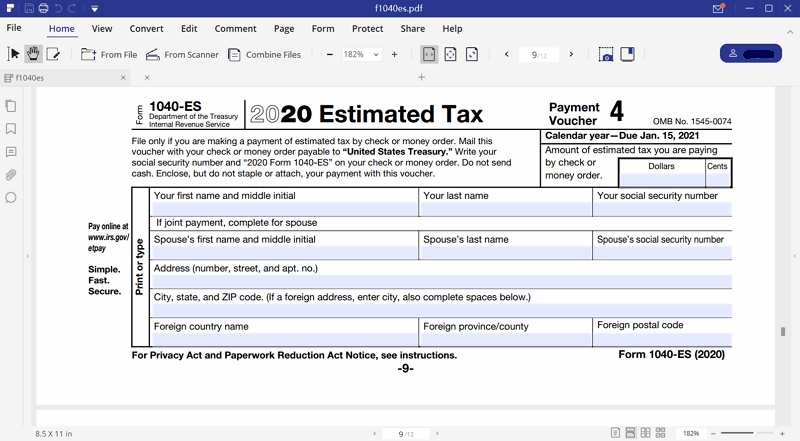Click the blue user account button
Viewport: 800px width, 441px height.
[751, 54]
